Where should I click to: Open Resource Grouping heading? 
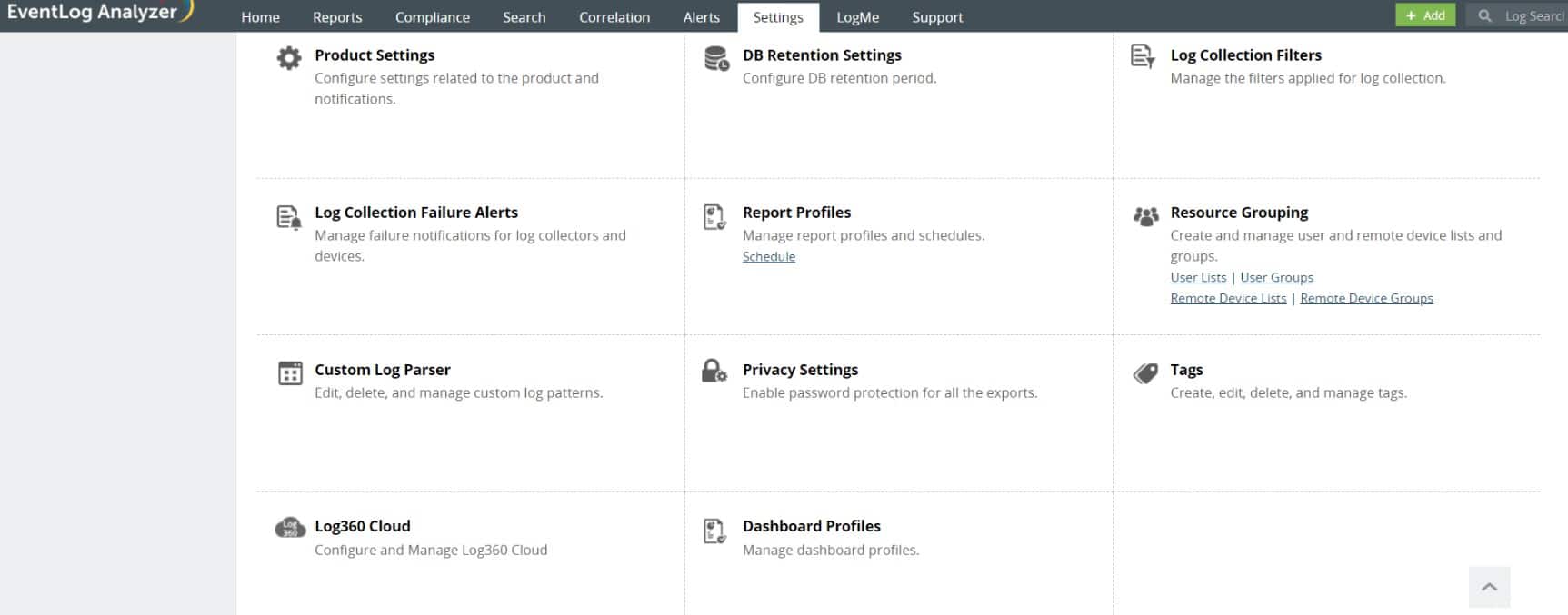[x=1239, y=213]
